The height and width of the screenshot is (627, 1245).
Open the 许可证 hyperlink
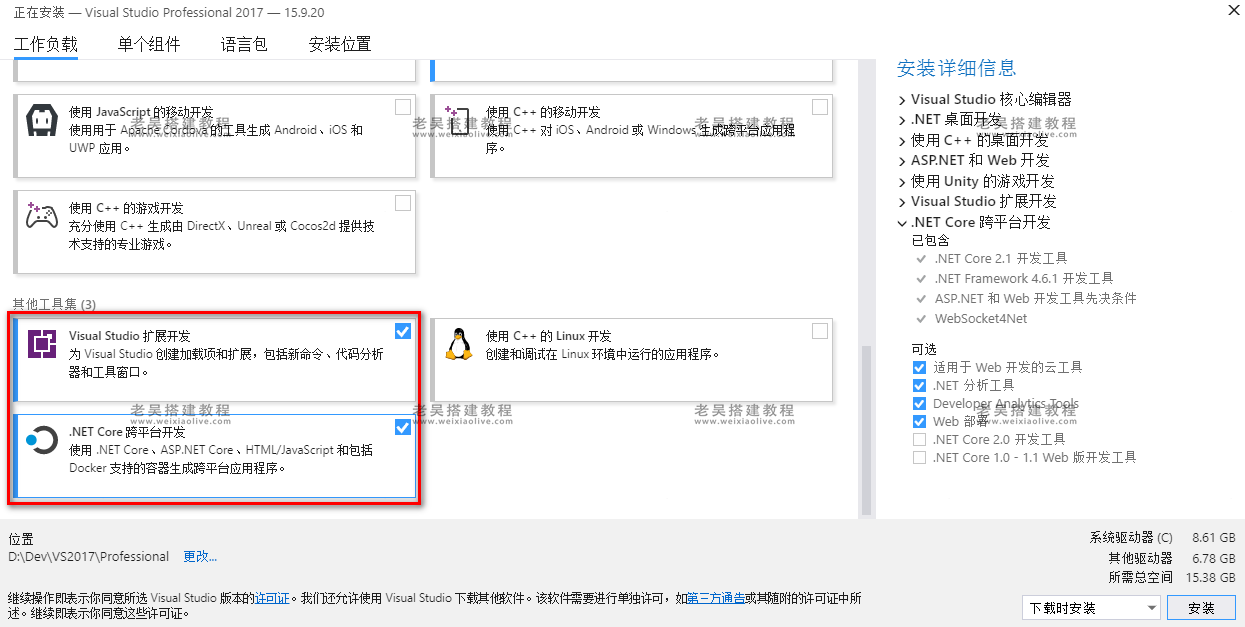pyautogui.click(x=272, y=597)
